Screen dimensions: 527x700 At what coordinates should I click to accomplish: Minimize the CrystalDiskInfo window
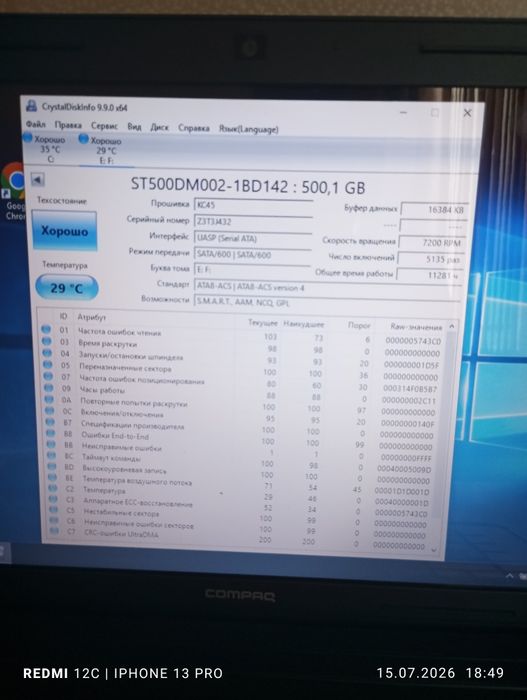(x=403, y=112)
